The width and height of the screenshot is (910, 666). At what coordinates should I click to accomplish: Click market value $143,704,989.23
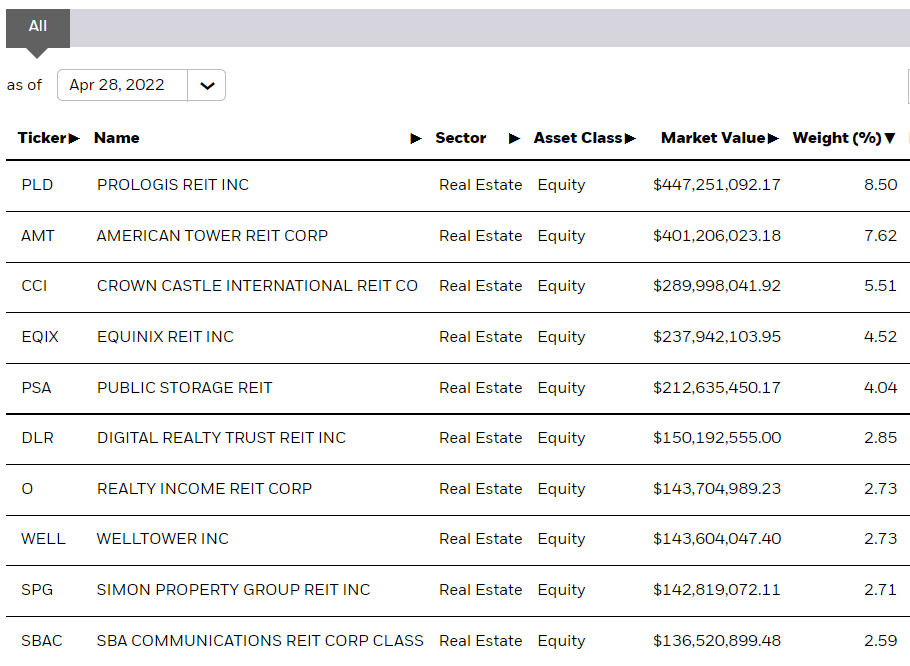[717, 489]
